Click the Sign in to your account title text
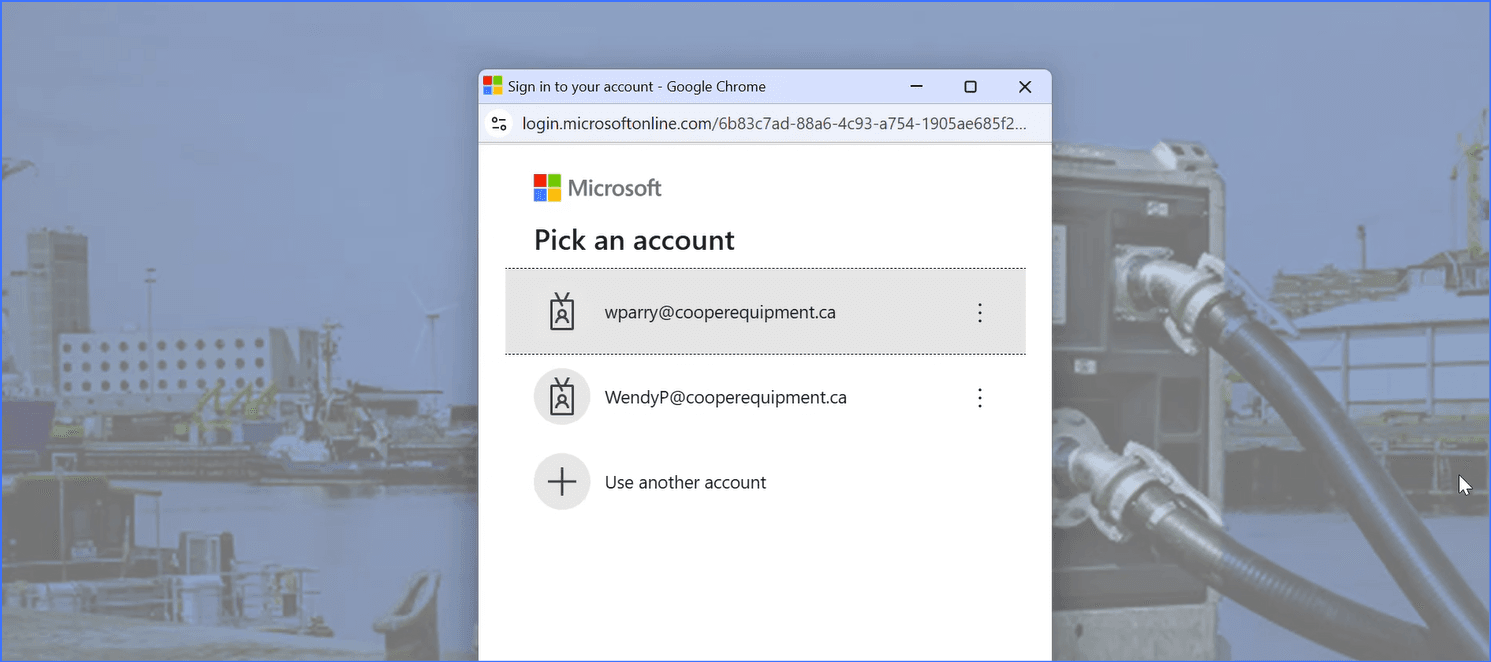The image size is (1491, 662). [x=636, y=87]
